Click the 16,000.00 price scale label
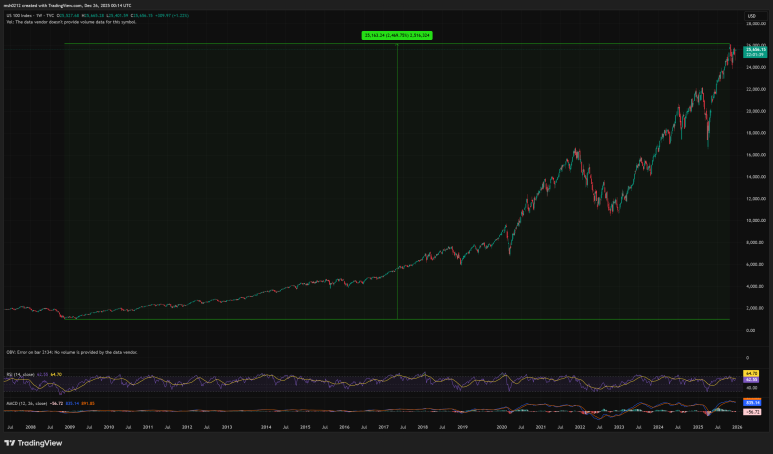This screenshot has width=773, height=454. 753,155
